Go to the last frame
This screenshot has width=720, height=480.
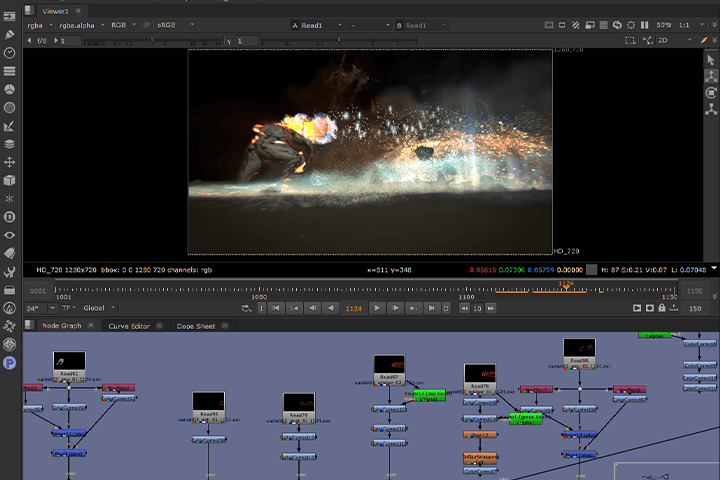point(431,308)
